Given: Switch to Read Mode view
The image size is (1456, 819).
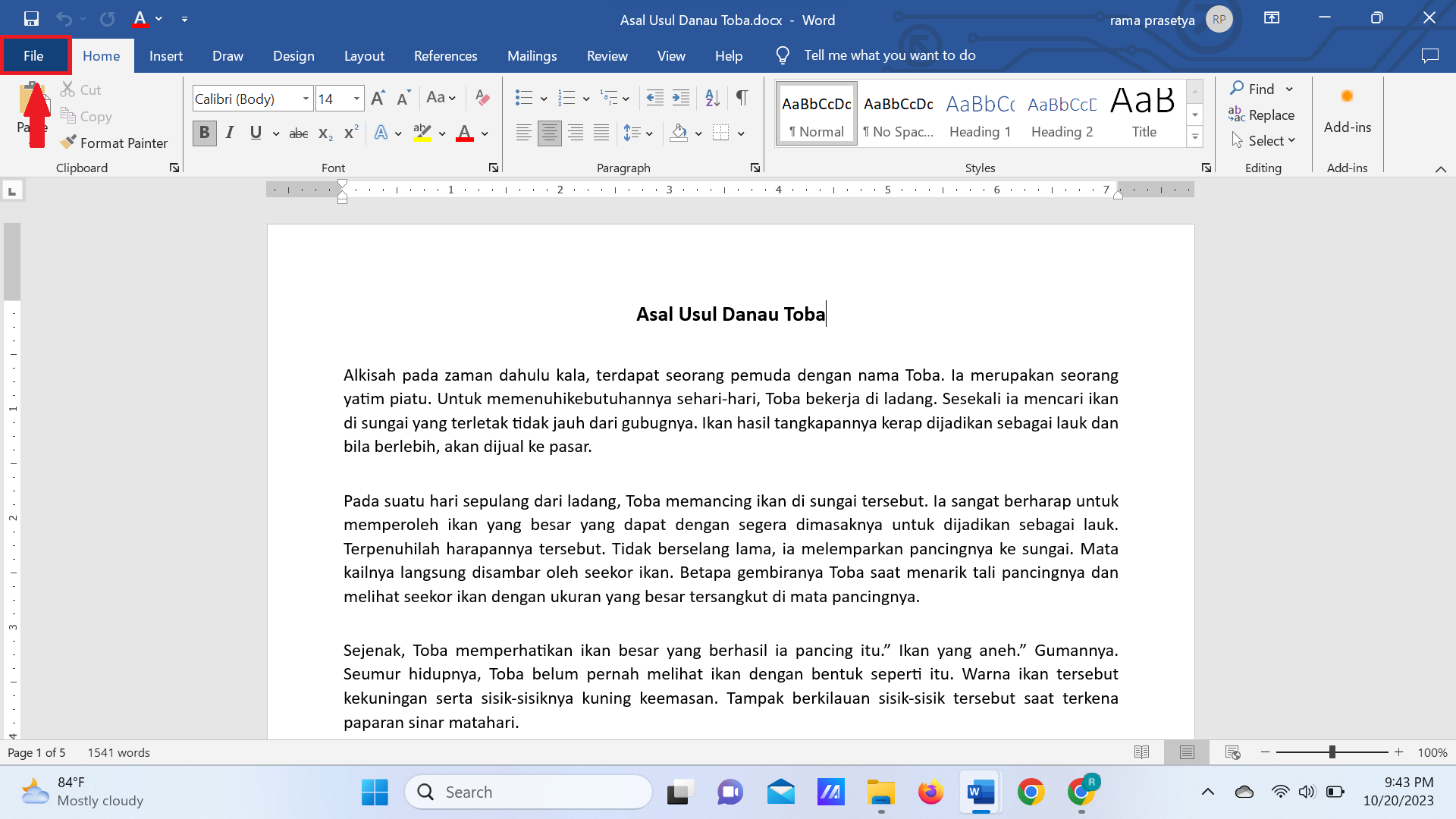Looking at the screenshot, I should coord(1141,752).
